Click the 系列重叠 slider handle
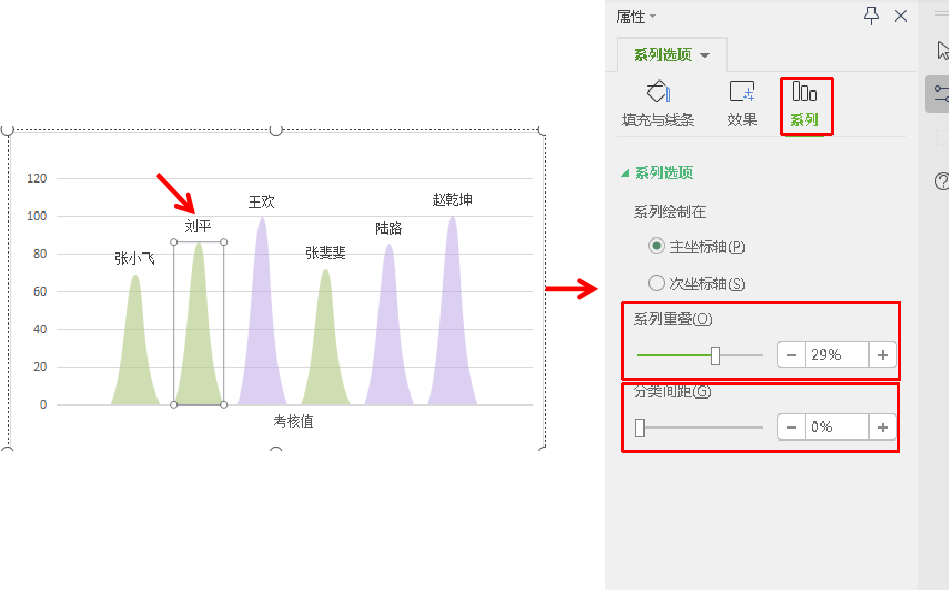 click(716, 356)
